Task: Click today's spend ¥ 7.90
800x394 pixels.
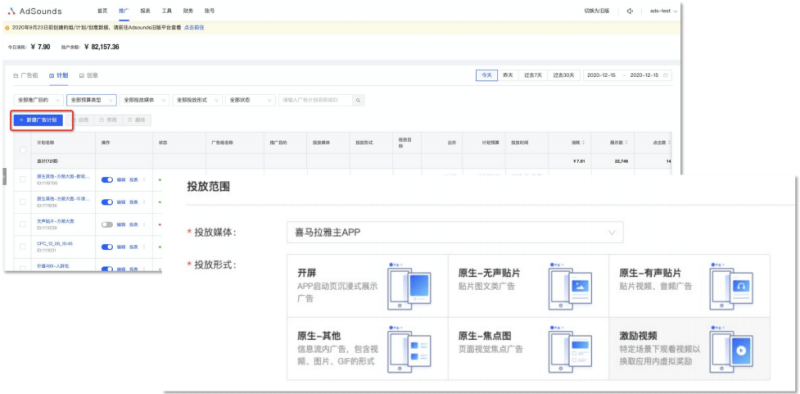Action: [40, 47]
